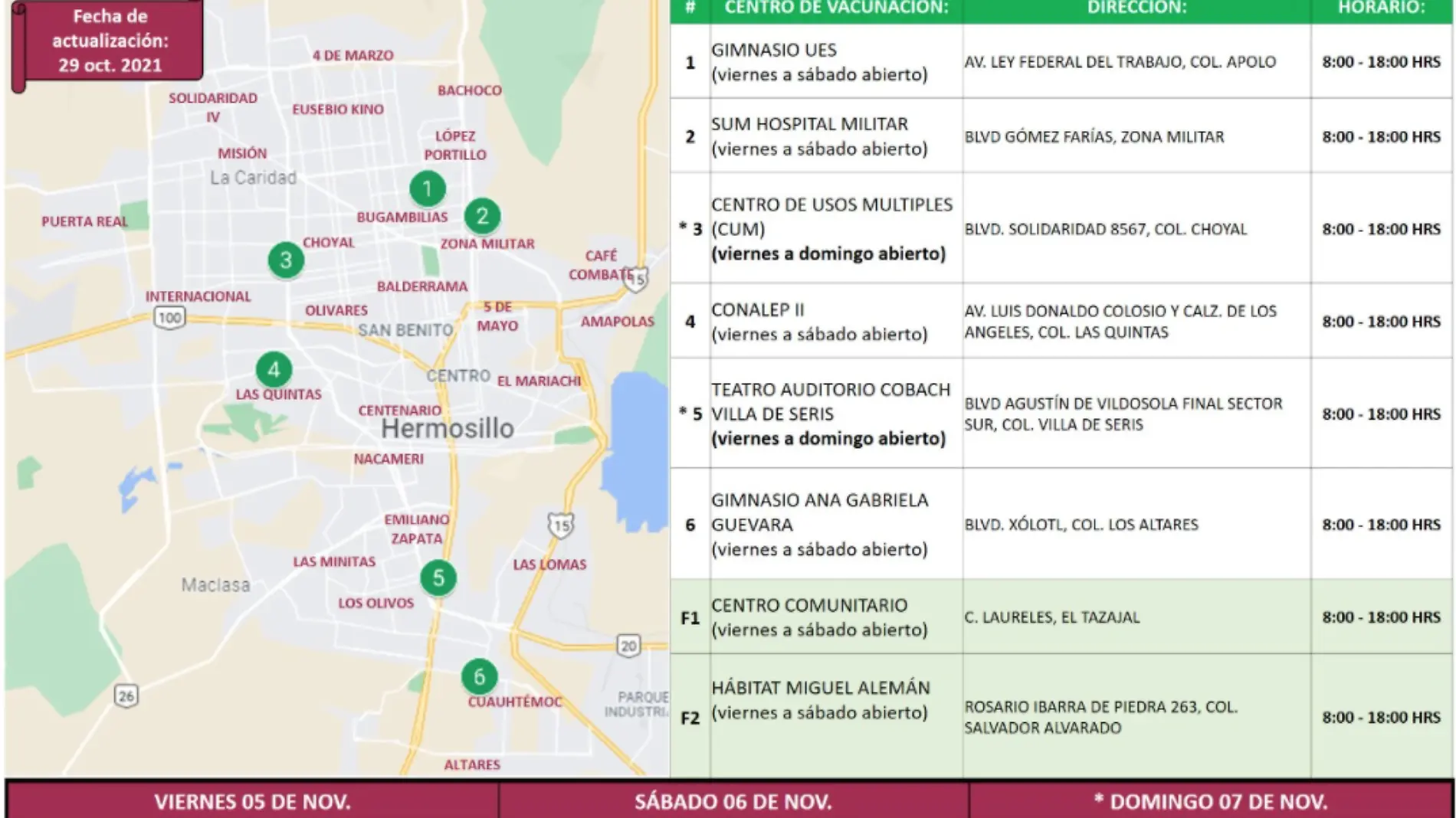Click the LÓPEZ PORTILLO map label
Image resolution: width=1456 pixels, height=818 pixels.
point(455,145)
